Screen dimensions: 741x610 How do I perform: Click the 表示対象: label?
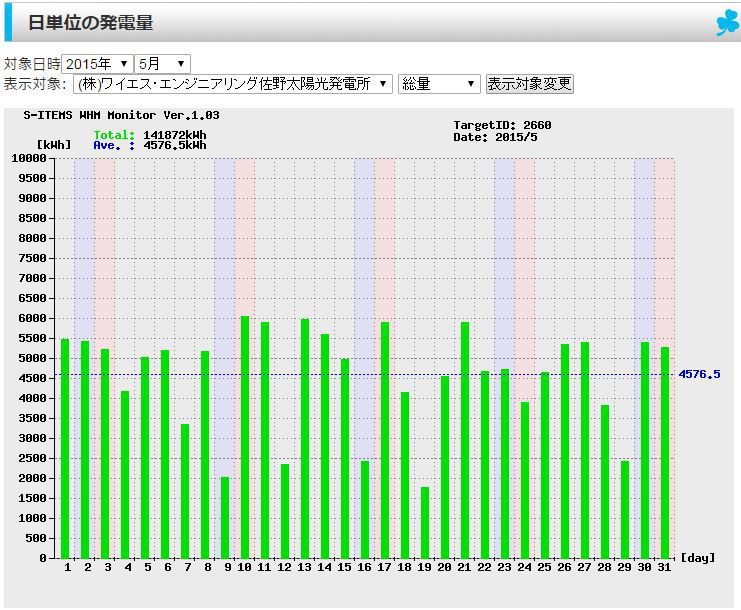[35, 84]
